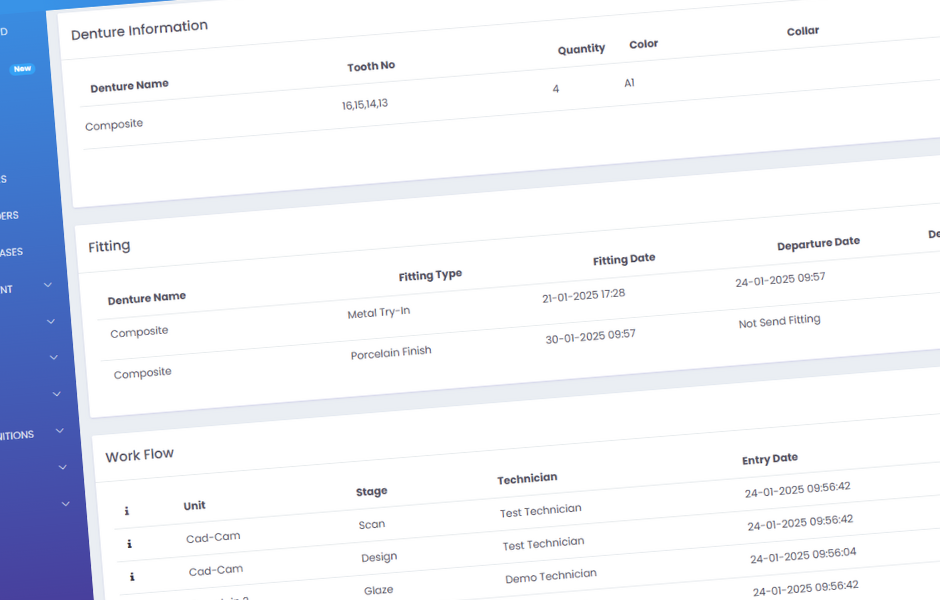Click the New badge in the sidebar
This screenshot has width=940, height=600.
pyautogui.click(x=21, y=69)
